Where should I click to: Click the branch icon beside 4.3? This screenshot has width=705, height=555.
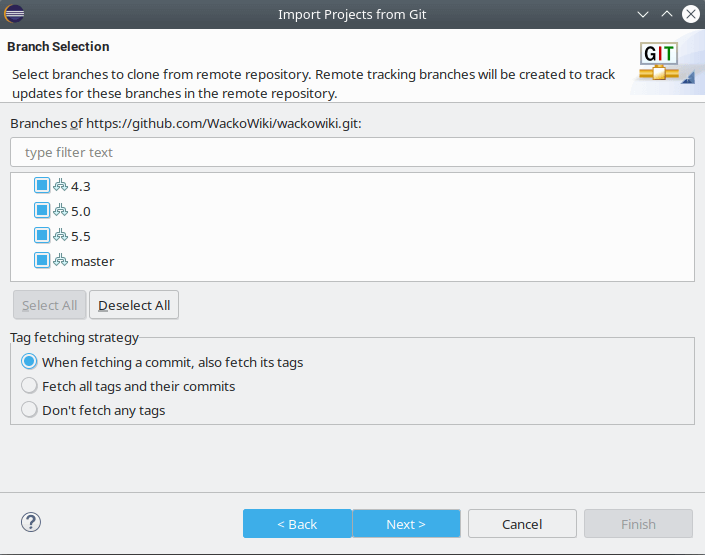click(60, 185)
